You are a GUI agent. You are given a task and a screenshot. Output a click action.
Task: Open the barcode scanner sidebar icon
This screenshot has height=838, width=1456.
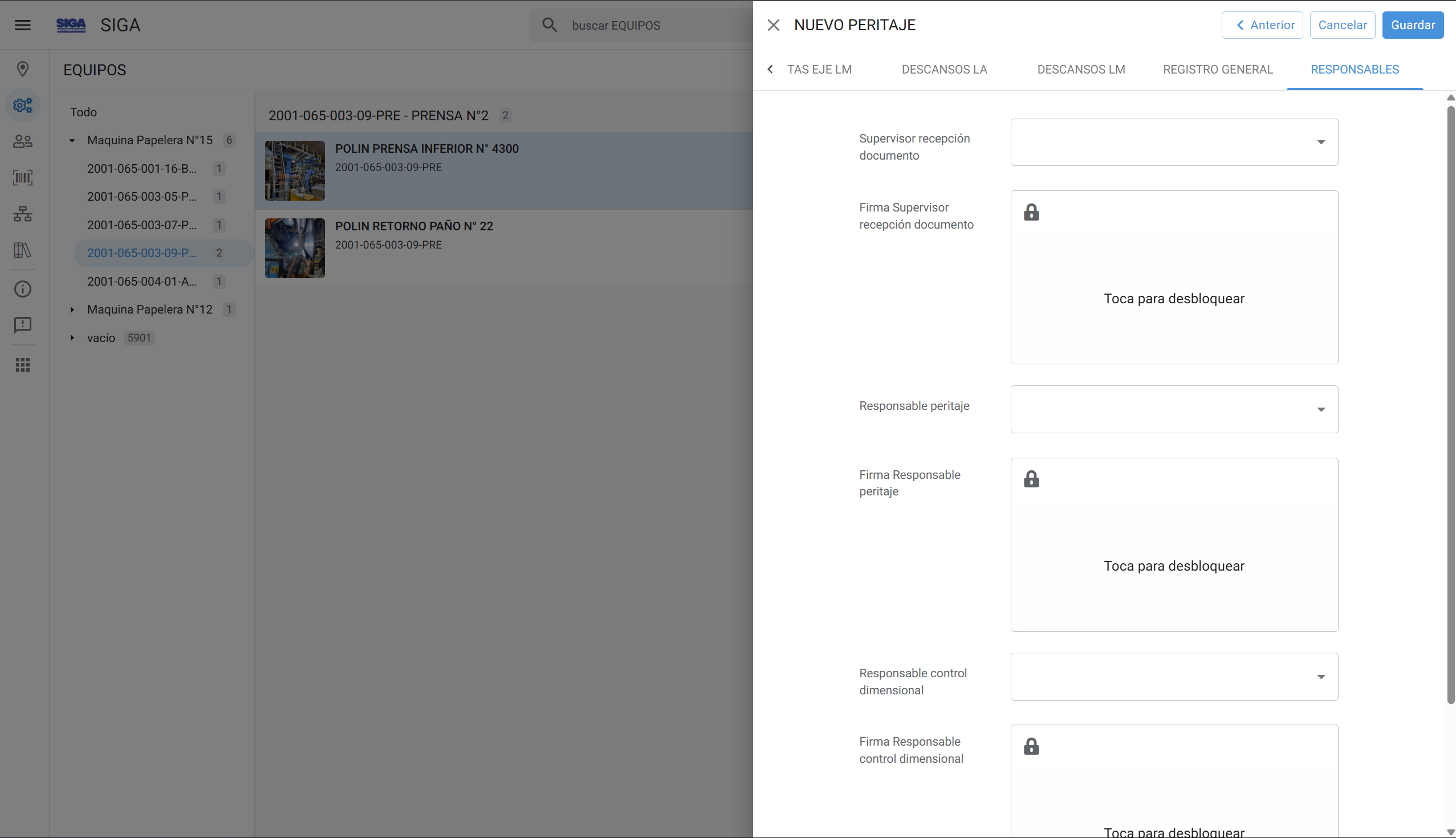23,177
